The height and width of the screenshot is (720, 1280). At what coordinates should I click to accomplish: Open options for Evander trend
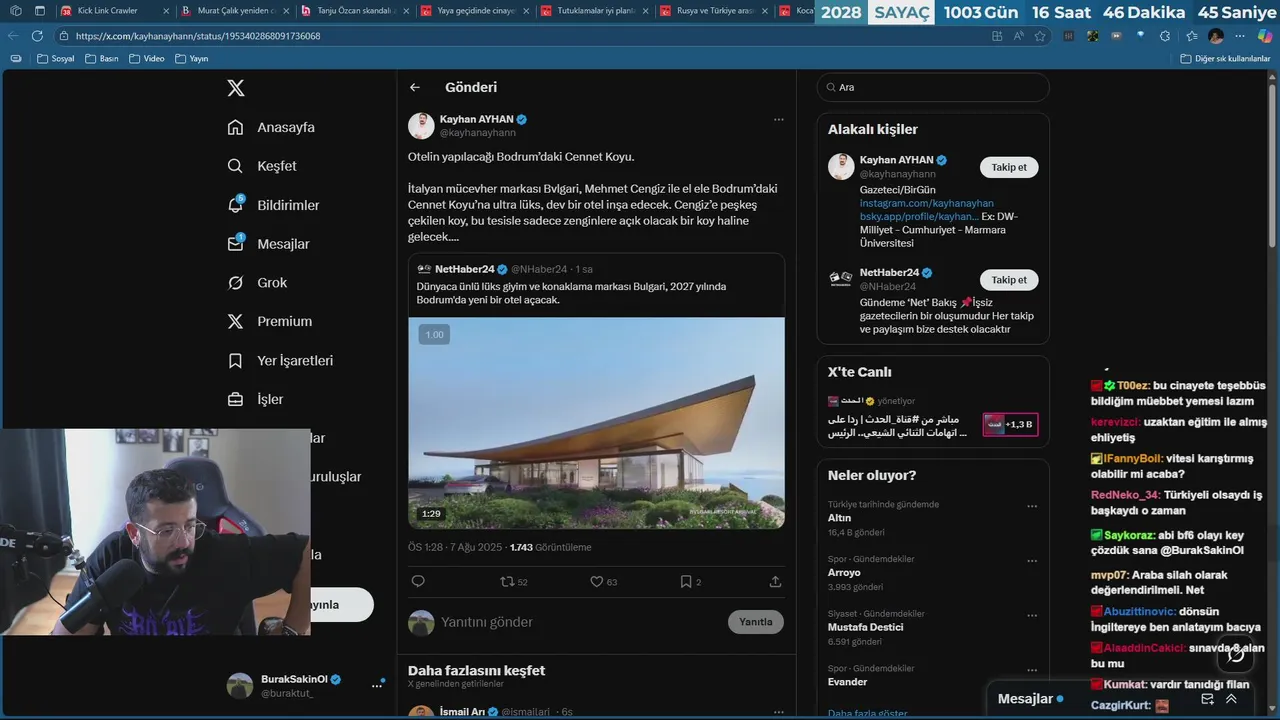[1032, 669]
